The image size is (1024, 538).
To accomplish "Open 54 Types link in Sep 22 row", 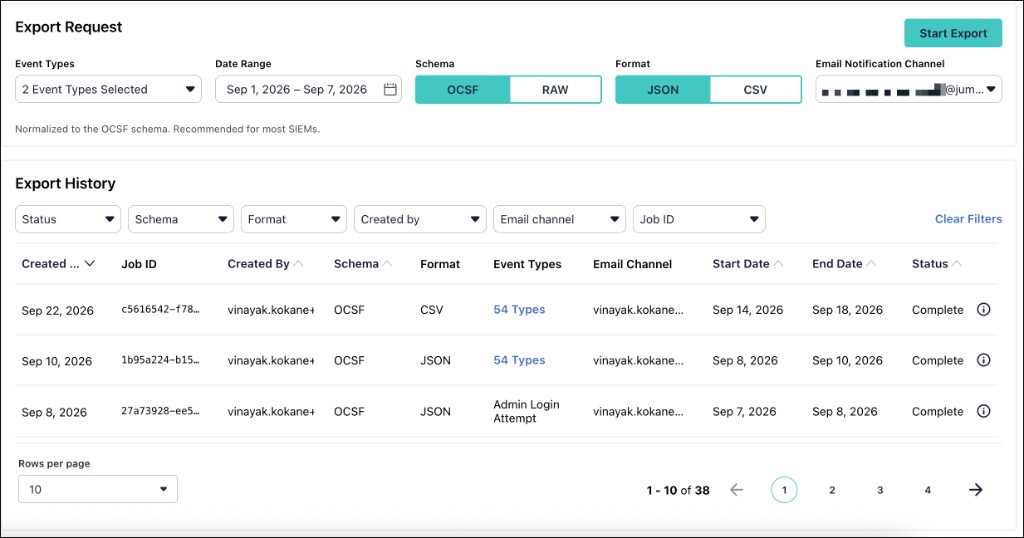I will pos(519,309).
